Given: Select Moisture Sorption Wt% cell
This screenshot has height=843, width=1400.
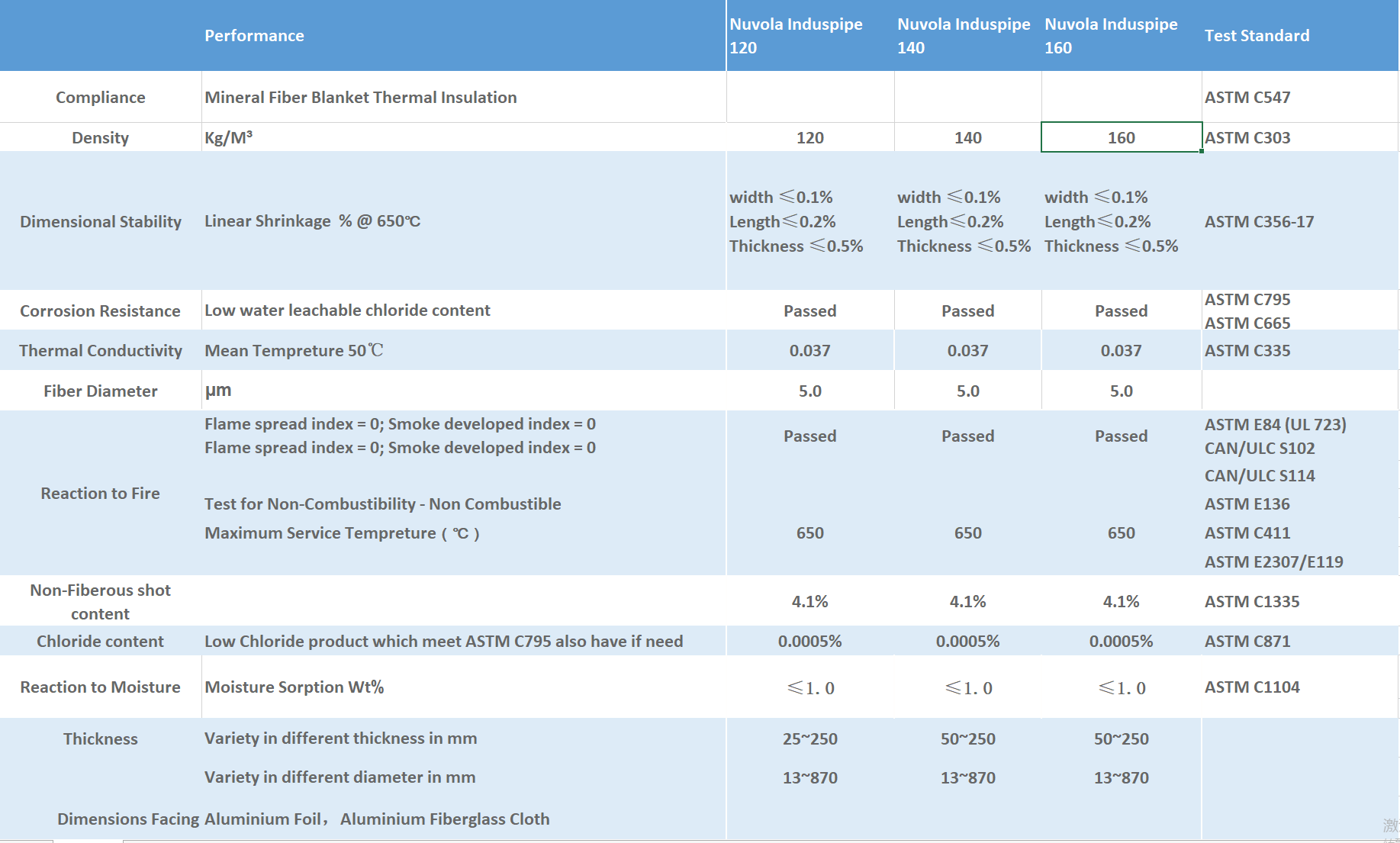Looking at the screenshot, I should [294, 687].
